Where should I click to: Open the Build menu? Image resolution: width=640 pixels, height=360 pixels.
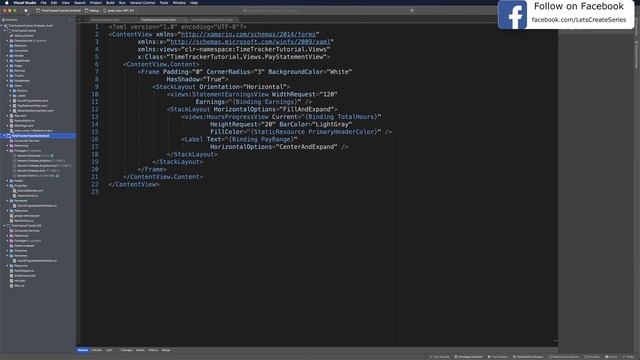(110, 2)
